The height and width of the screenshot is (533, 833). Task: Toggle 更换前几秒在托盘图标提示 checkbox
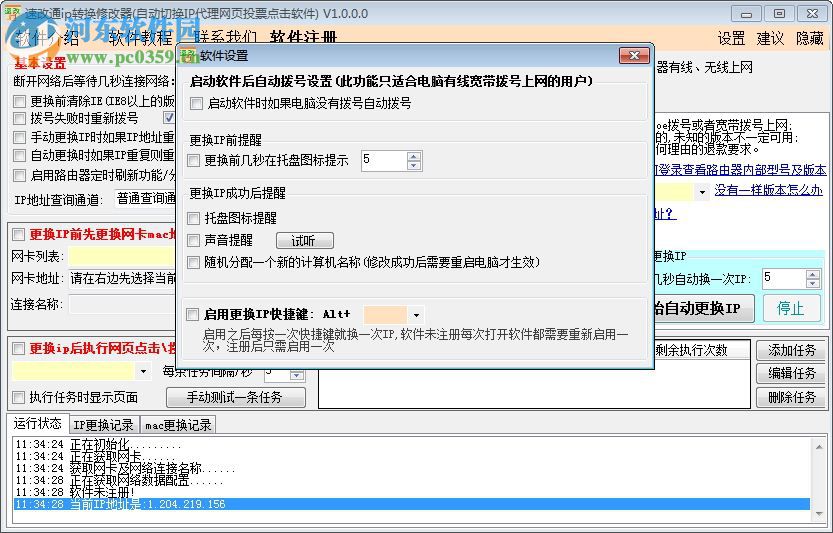click(194, 160)
